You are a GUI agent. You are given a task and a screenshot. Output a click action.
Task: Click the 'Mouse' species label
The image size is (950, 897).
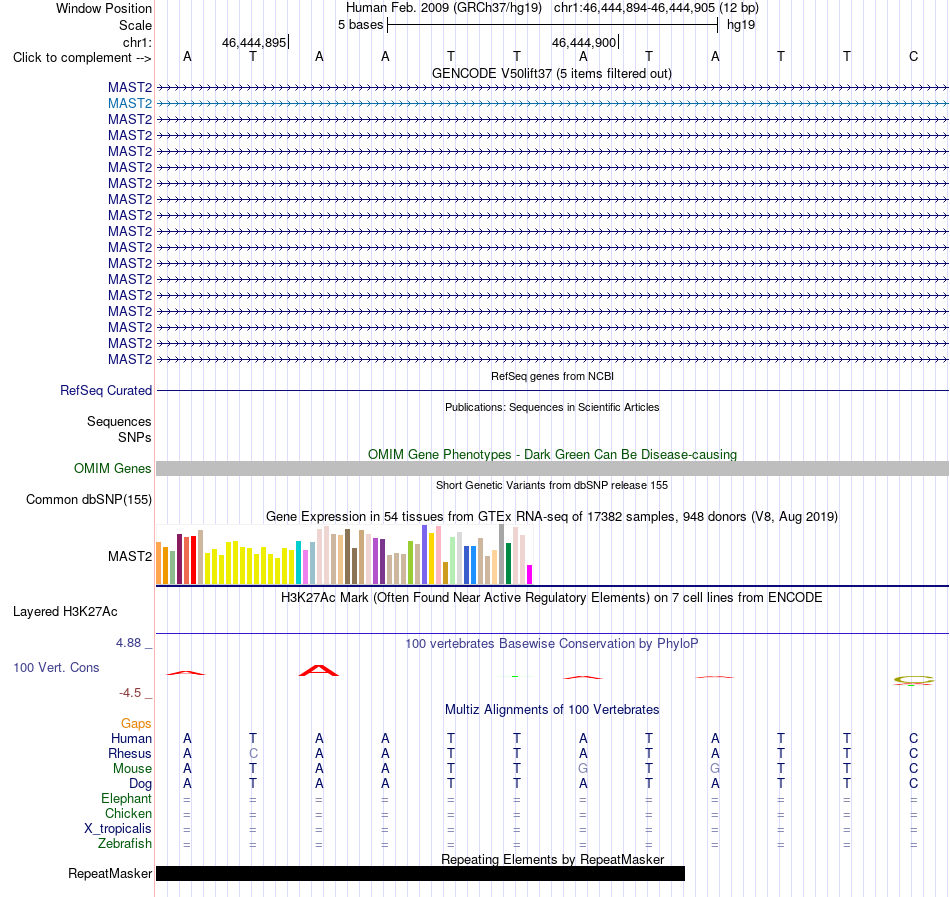click(x=132, y=769)
